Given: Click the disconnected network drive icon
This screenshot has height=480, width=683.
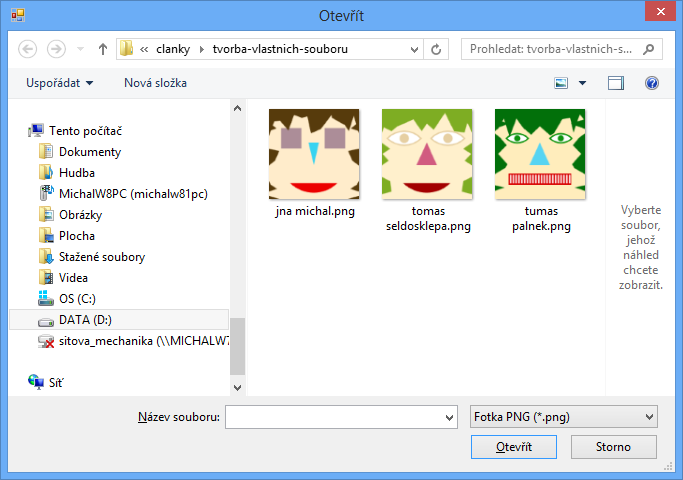Looking at the screenshot, I should (x=46, y=341).
